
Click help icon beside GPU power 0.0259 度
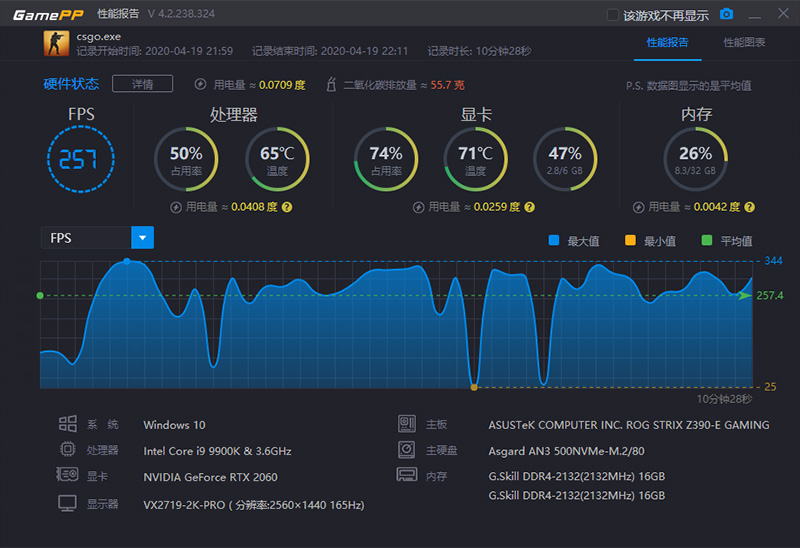coord(530,207)
